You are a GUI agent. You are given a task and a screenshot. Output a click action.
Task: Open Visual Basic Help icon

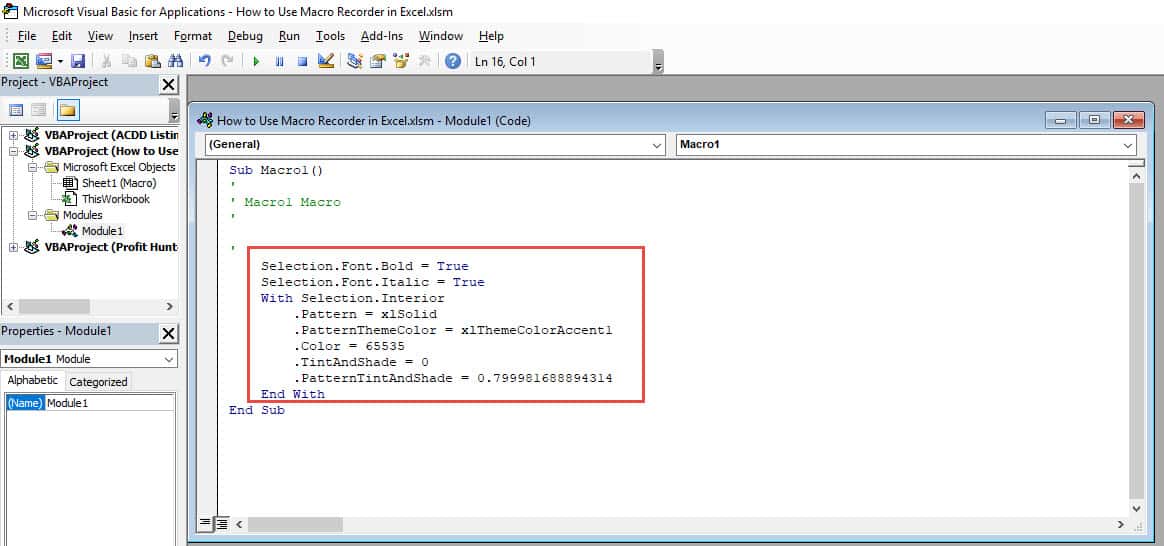(453, 62)
